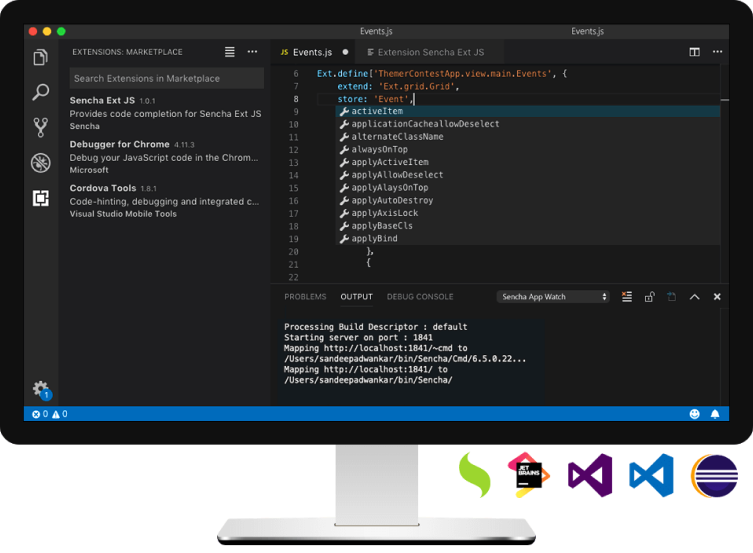This screenshot has width=753, height=553.
Task: Open feedback smiley in status bar
Action: [694, 414]
